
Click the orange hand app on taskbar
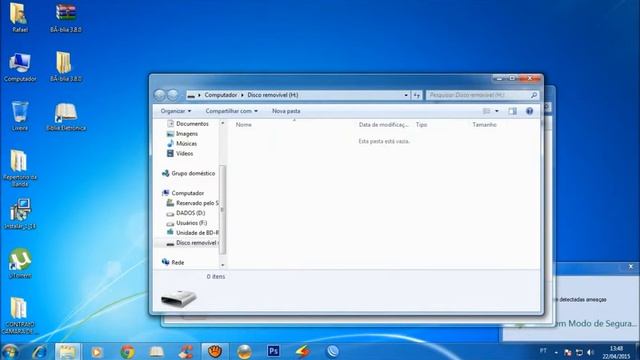click(215, 351)
